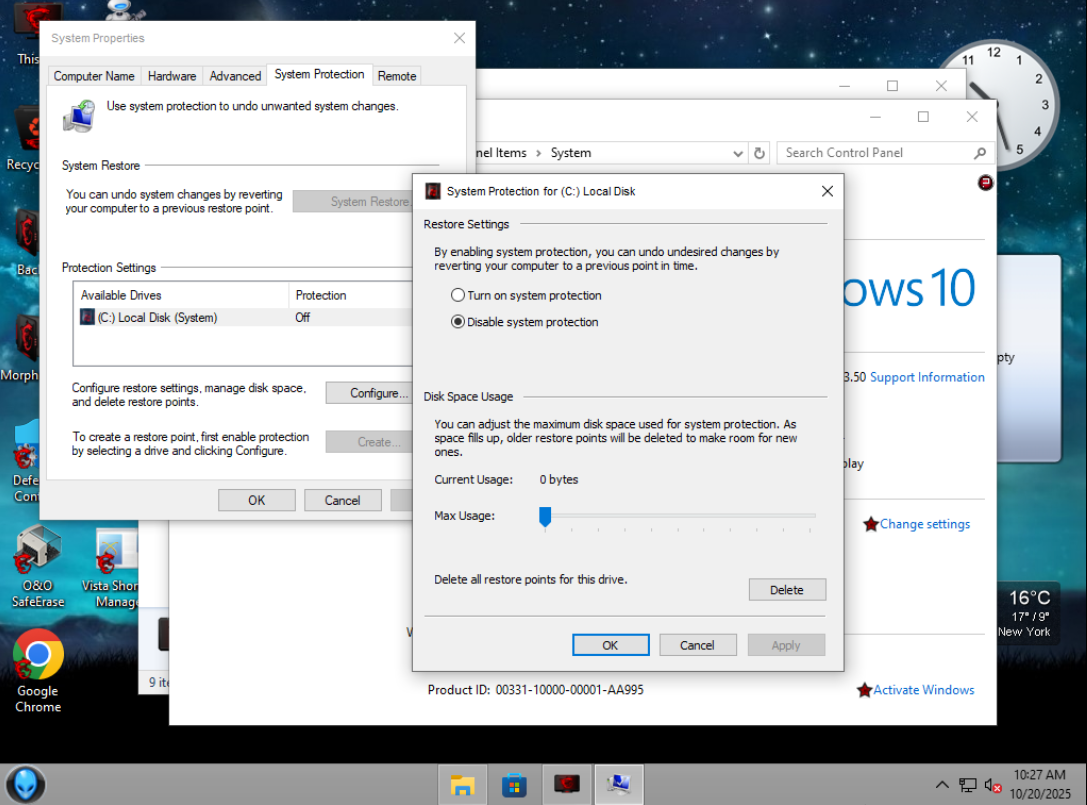The height and width of the screenshot is (805, 1087).
Task: Open the network icon in system tray
Action: point(968,785)
